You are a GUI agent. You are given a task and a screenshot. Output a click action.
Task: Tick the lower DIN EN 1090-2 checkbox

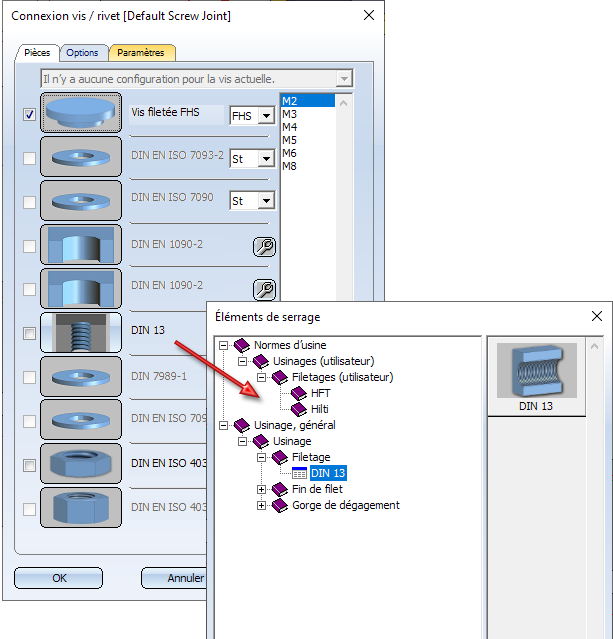29,289
